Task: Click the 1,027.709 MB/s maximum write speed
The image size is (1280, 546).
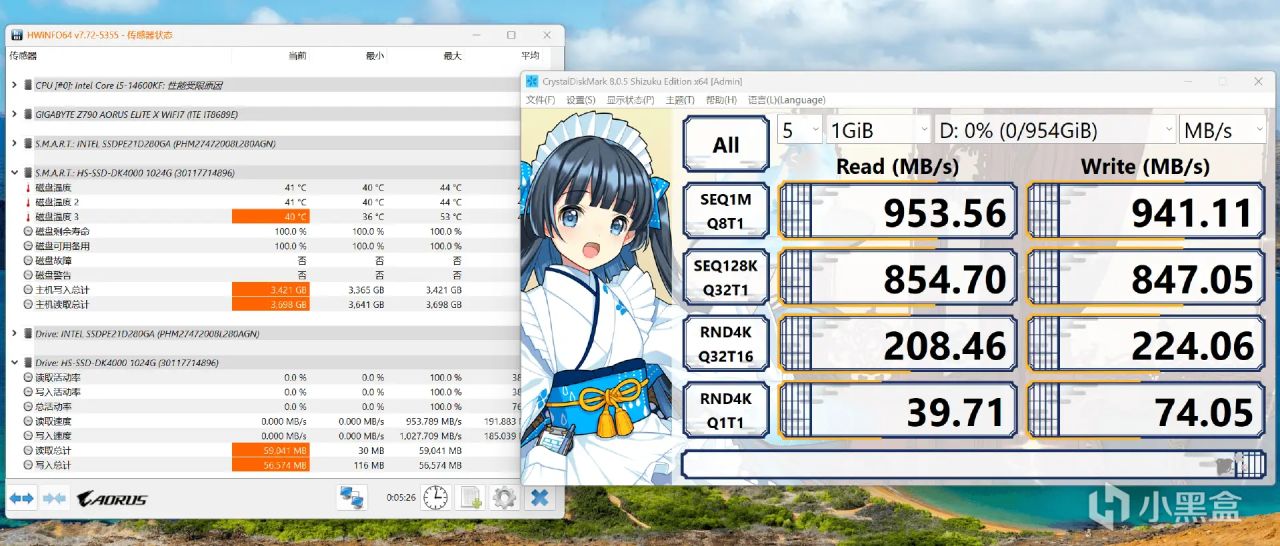Action: click(430, 435)
